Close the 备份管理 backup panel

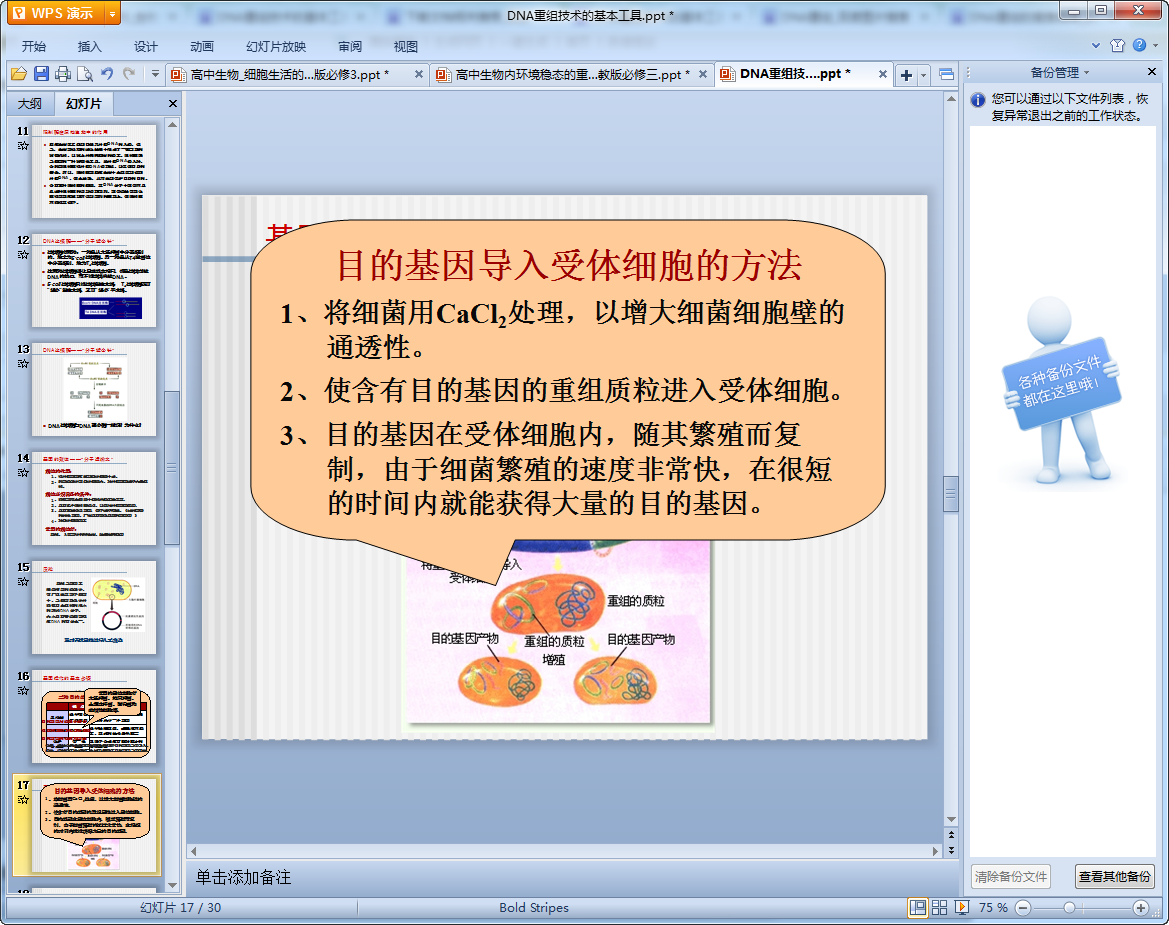coord(1152,72)
